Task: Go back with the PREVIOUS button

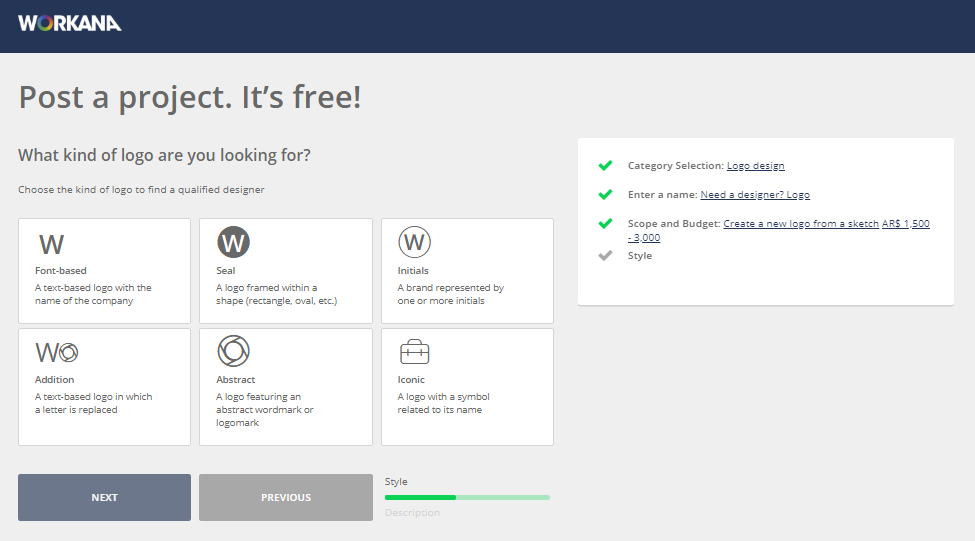Action: 286,497
